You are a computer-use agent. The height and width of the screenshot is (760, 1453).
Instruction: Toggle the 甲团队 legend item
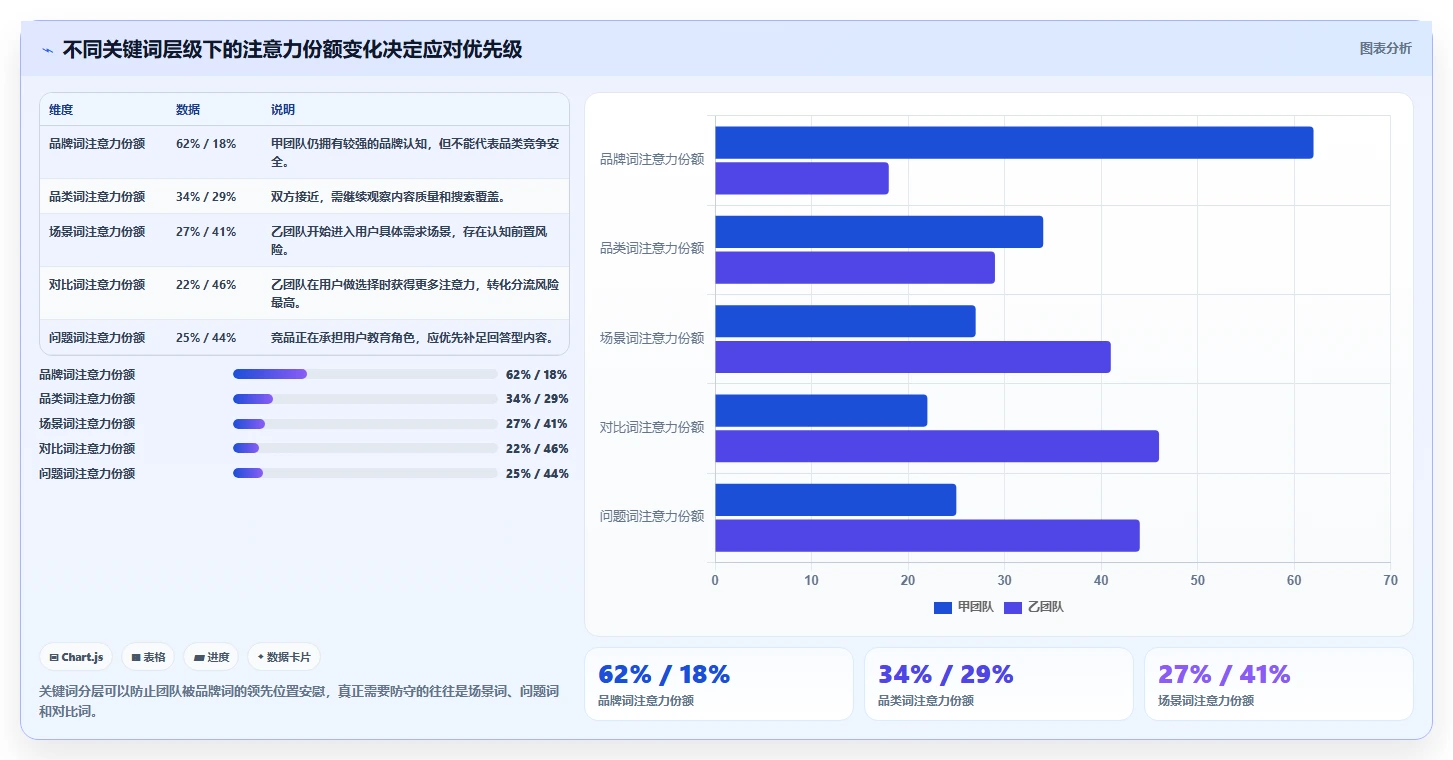point(963,607)
